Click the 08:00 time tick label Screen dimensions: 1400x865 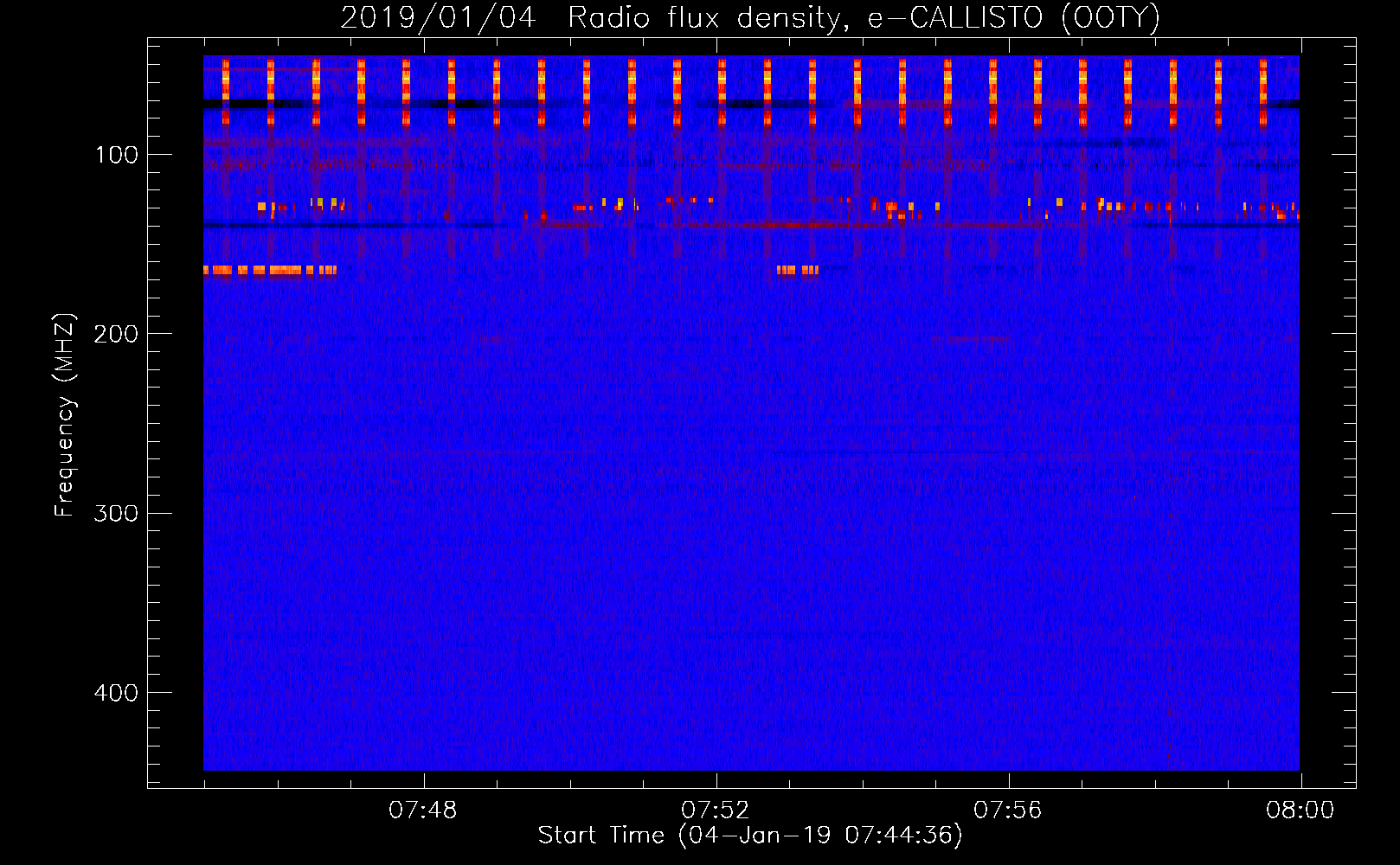[1300, 811]
